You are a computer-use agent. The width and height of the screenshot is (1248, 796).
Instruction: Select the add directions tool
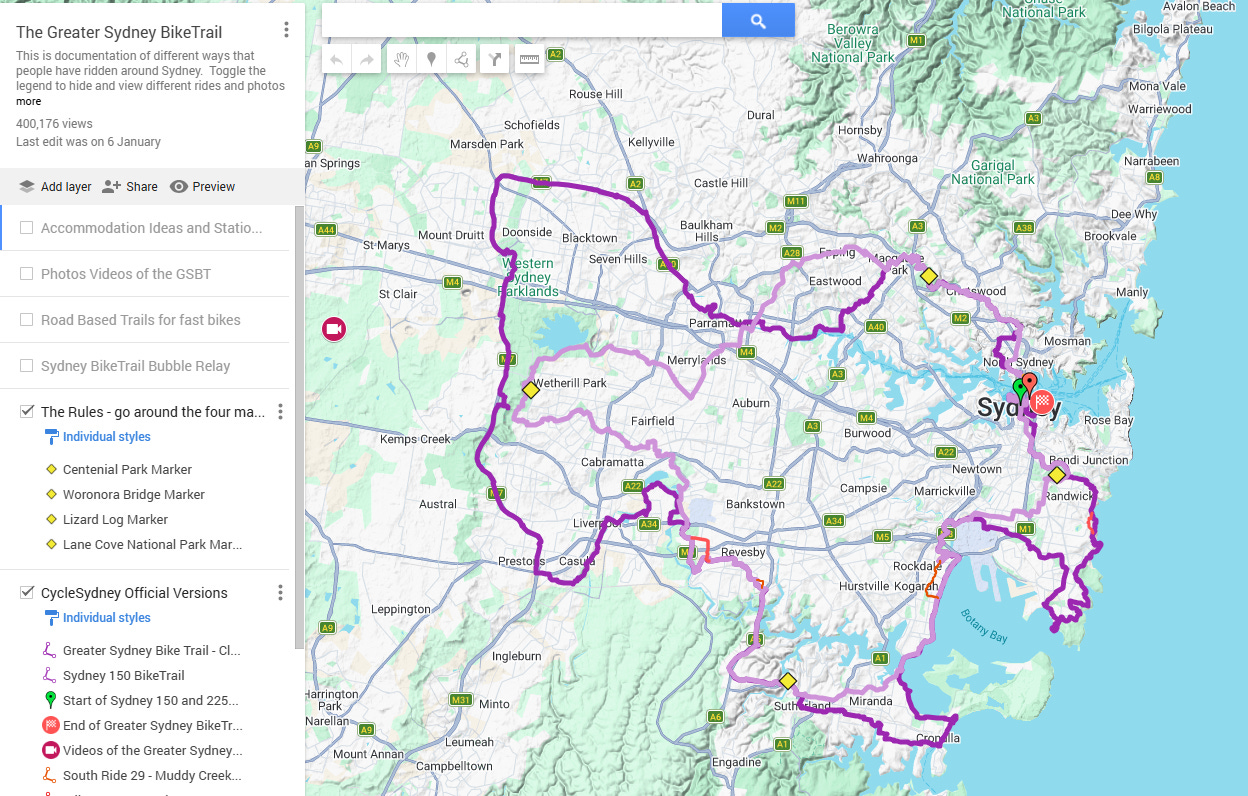tap(495, 60)
